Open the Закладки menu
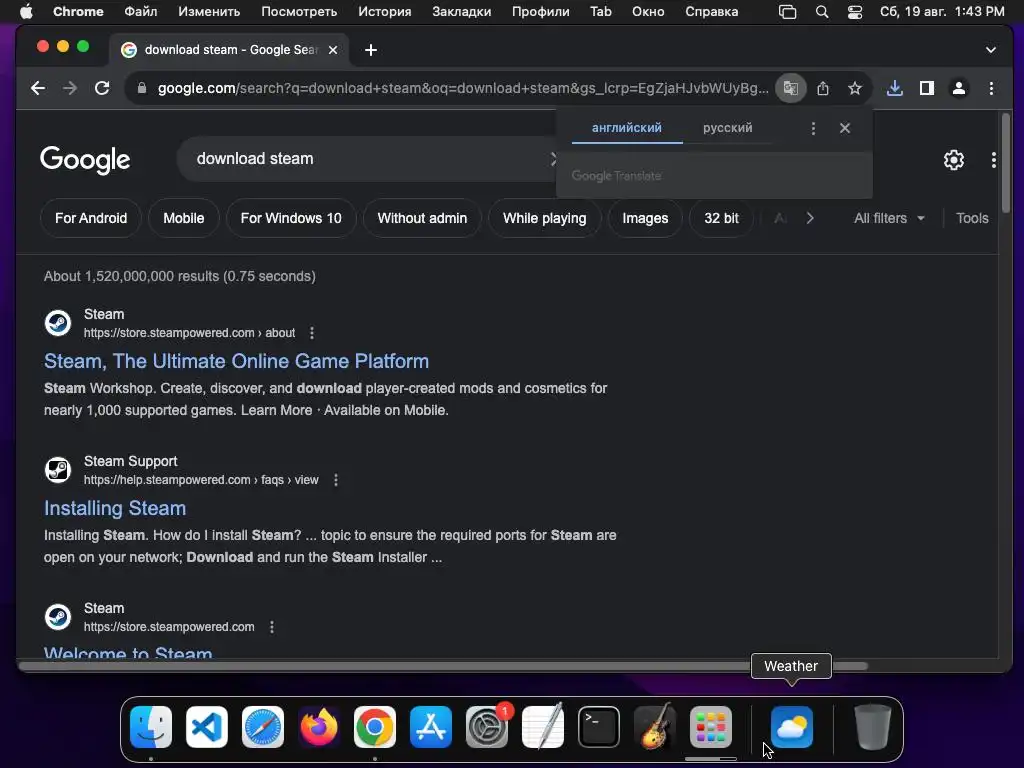 pos(462,12)
